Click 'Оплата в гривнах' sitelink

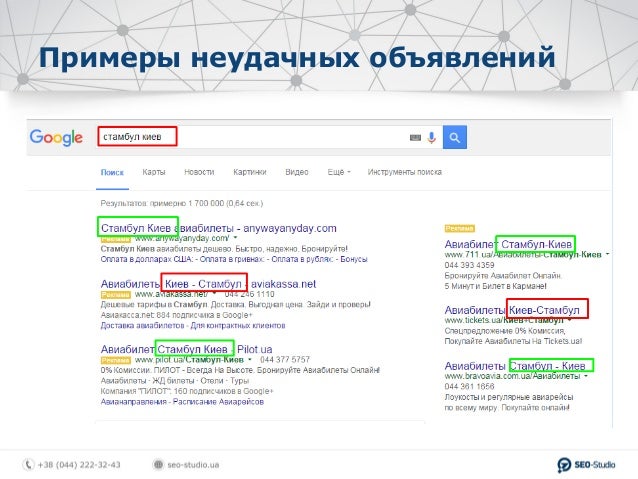pos(232,259)
